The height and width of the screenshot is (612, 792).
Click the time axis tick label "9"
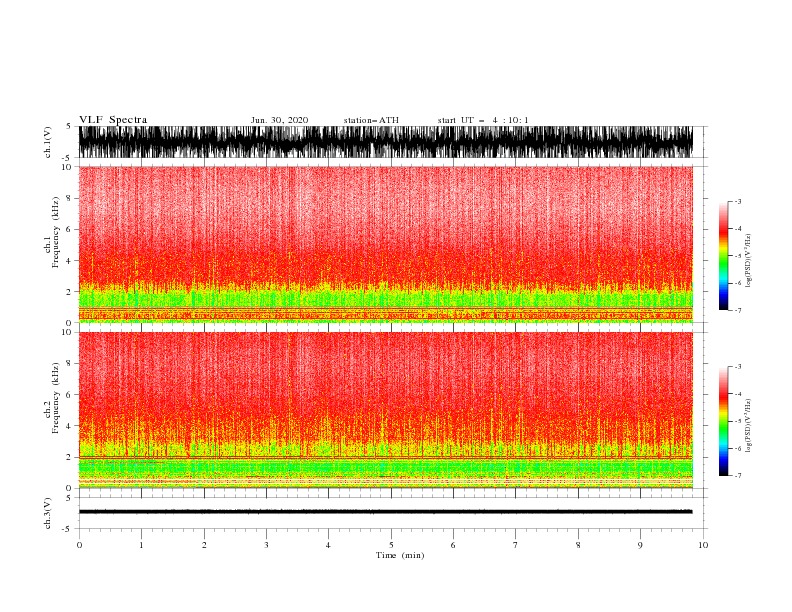coord(640,545)
